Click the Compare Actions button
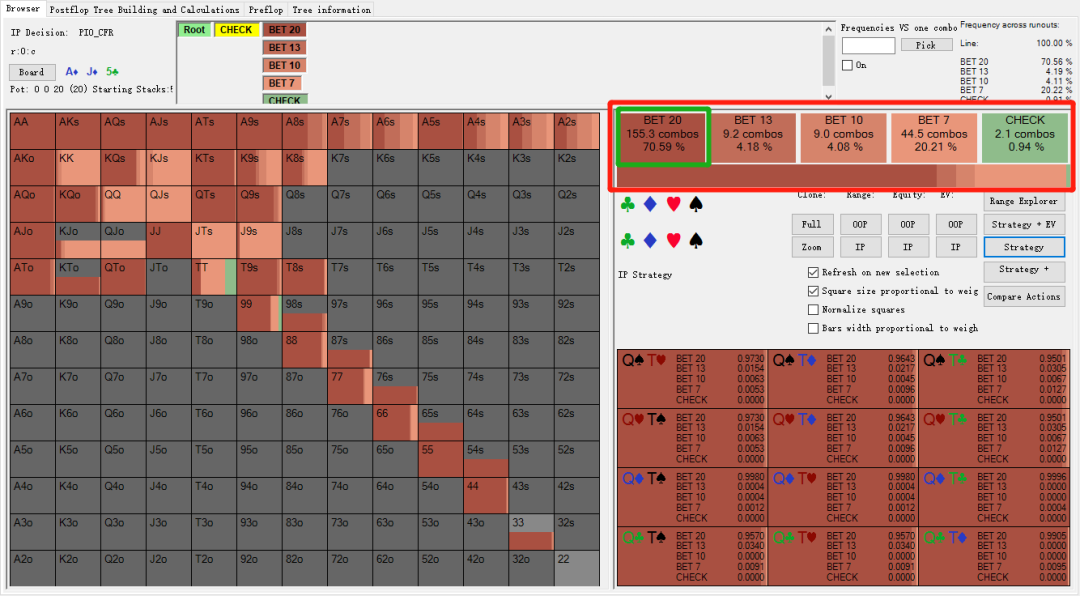The image size is (1080, 596). click(1024, 297)
